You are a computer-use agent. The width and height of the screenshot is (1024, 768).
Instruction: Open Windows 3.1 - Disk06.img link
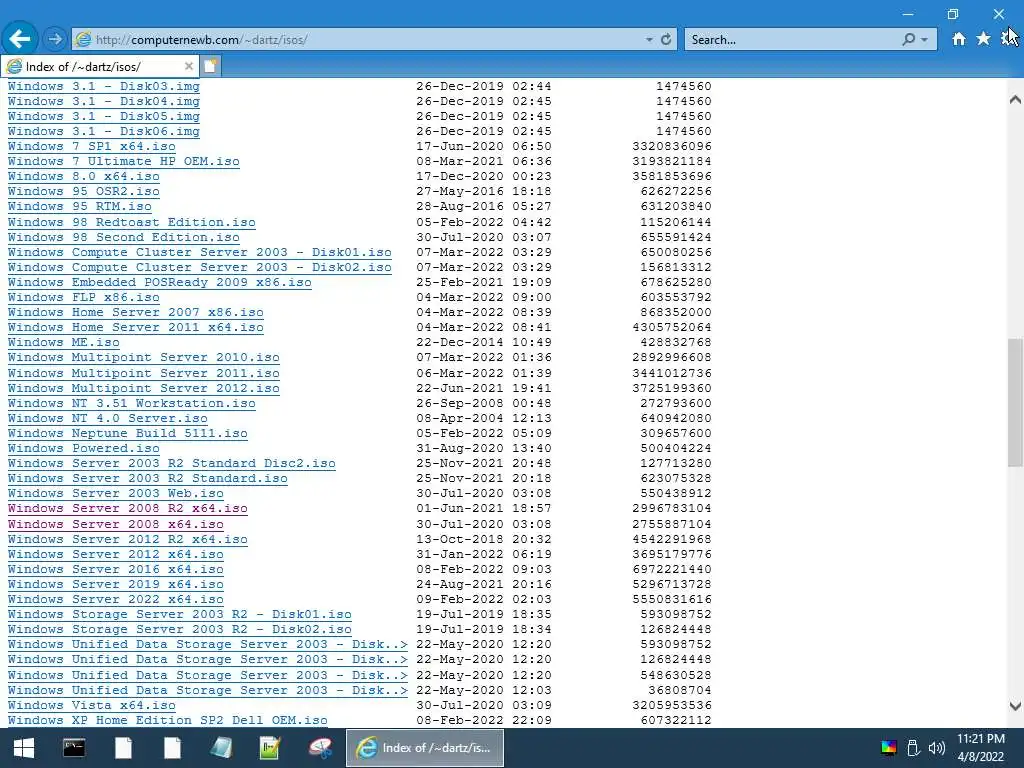coord(104,131)
